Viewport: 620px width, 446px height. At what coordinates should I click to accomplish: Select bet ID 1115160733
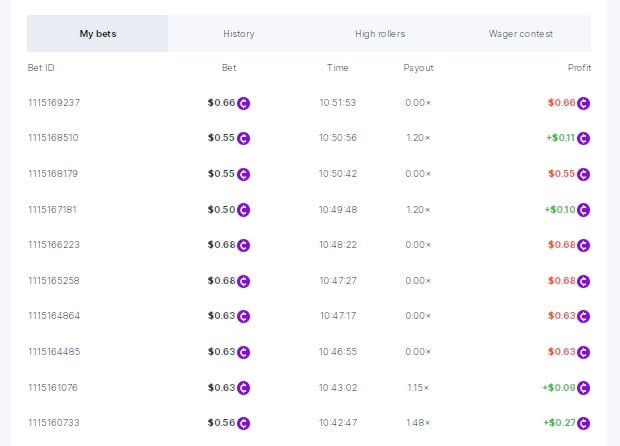point(52,423)
